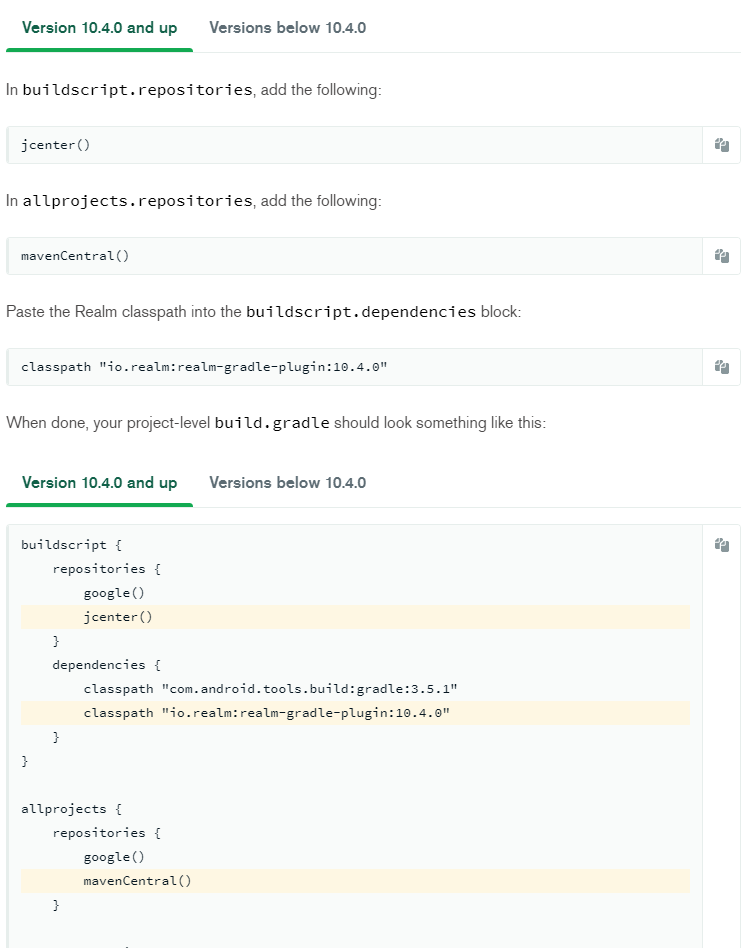Copy the single-line Realm classpath snippet
This screenshot has height=948, width=753.
click(x=721, y=367)
